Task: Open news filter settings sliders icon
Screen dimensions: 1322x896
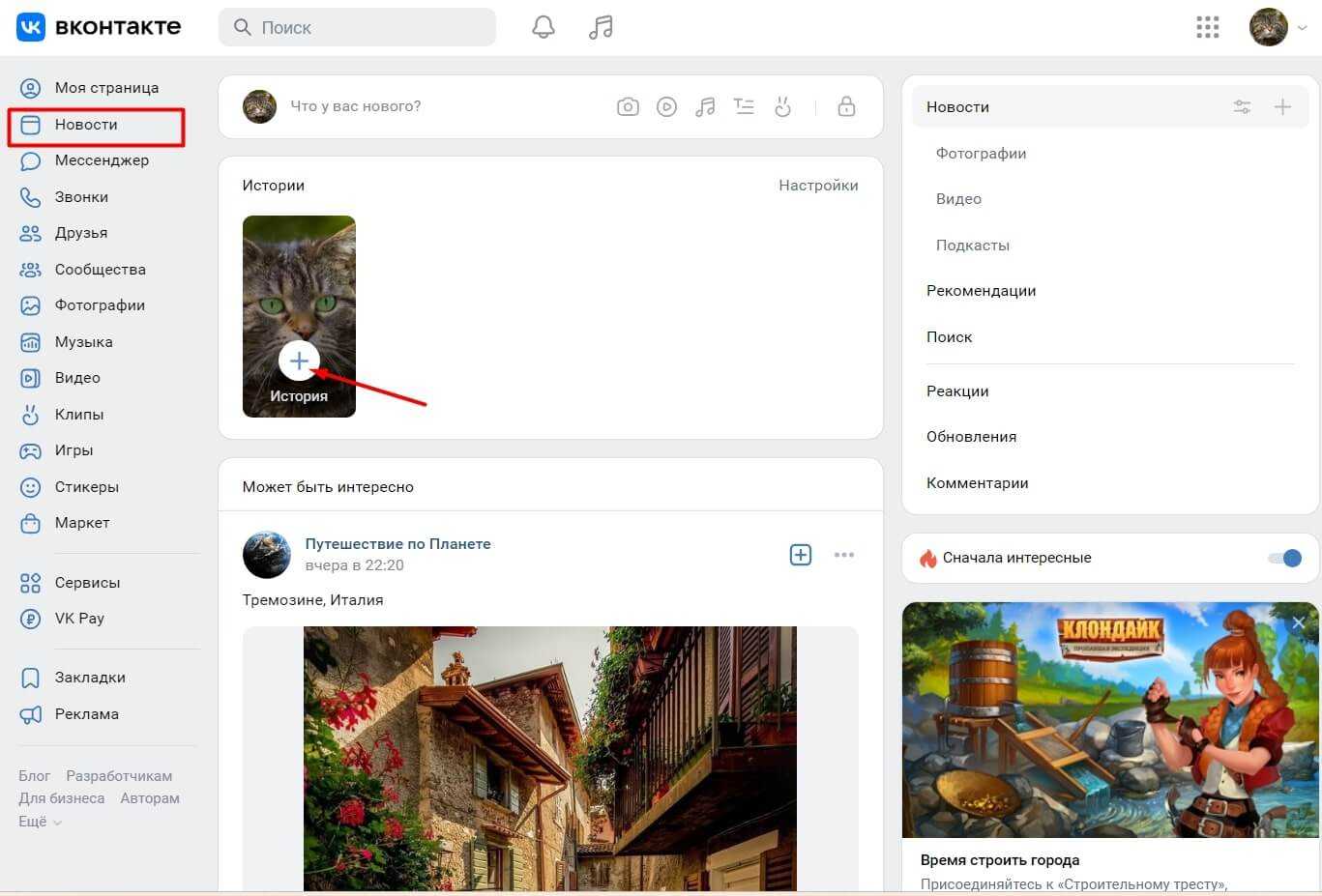Action: coord(1242,107)
